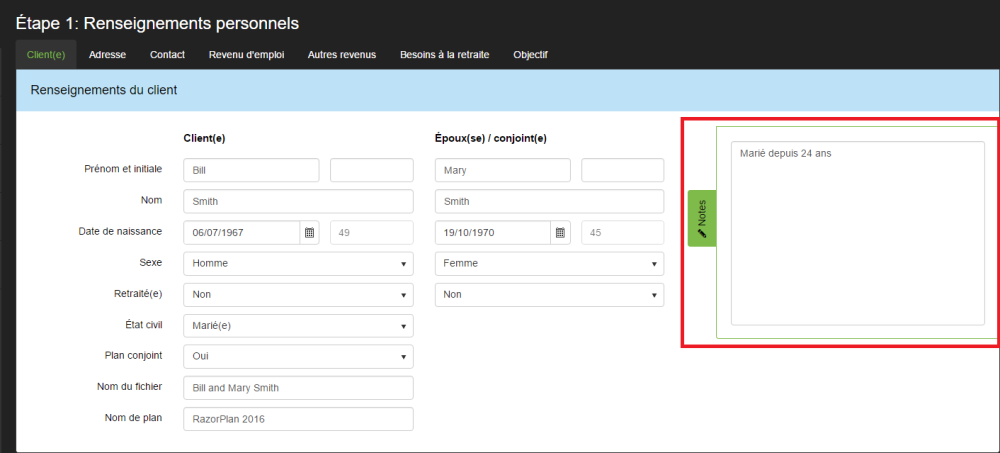Expand spouse Sexe dropdown showing Femme

pyautogui.click(x=549, y=264)
